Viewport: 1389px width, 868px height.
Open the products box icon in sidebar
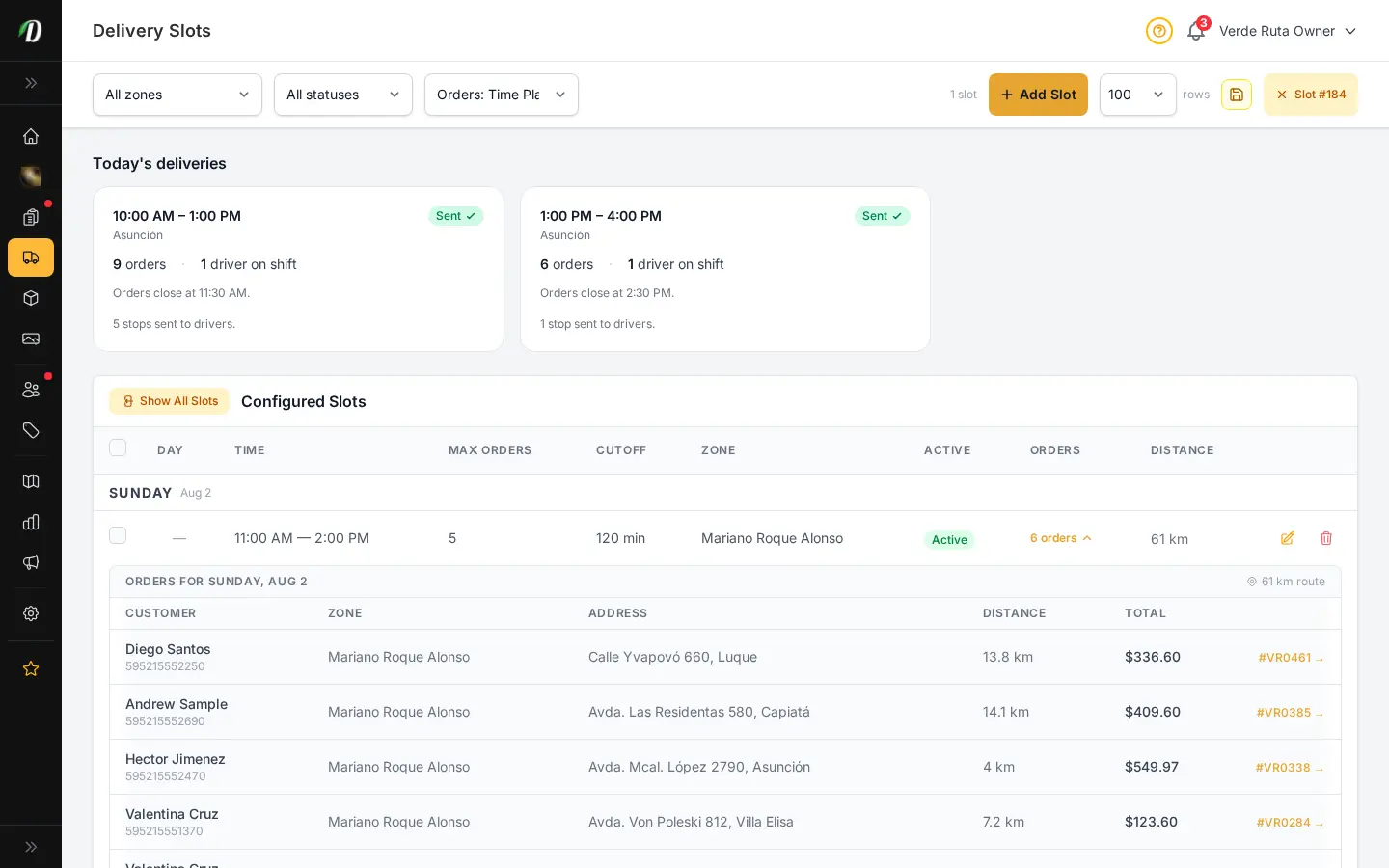(31, 298)
